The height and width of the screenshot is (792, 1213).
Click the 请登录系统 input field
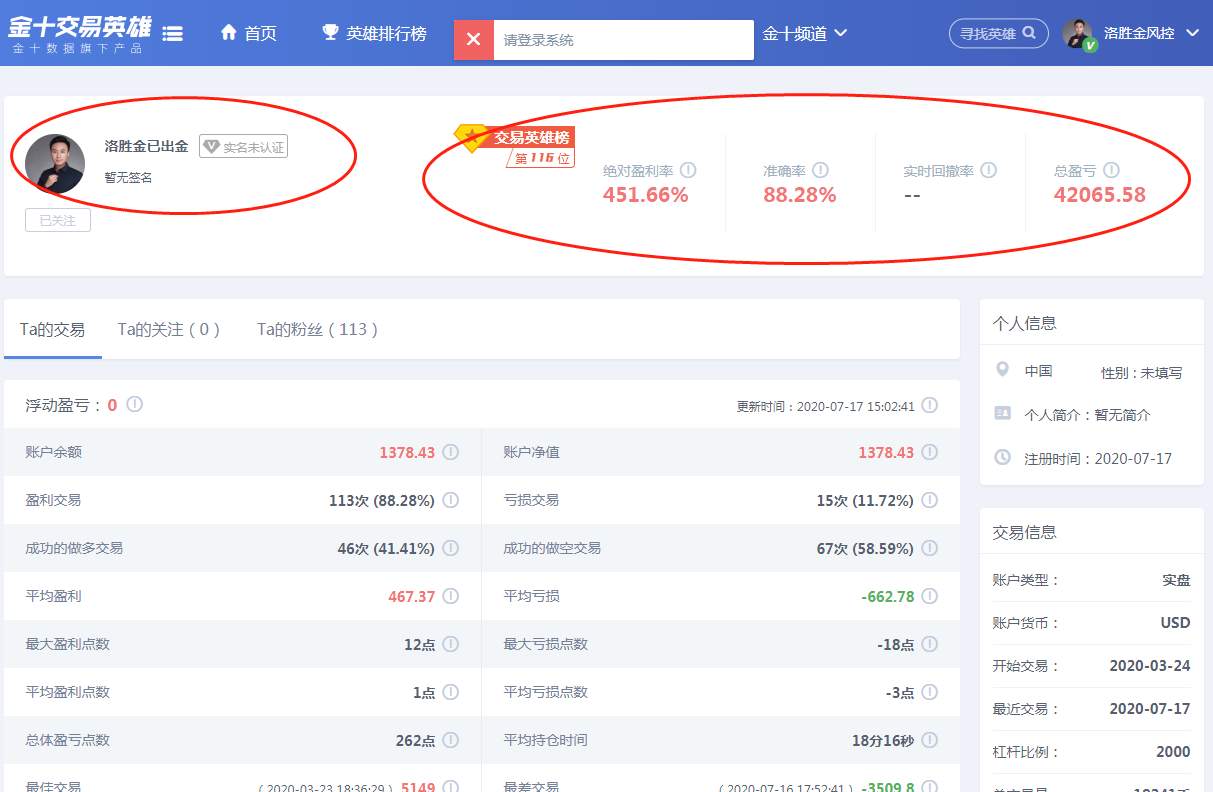[623, 40]
